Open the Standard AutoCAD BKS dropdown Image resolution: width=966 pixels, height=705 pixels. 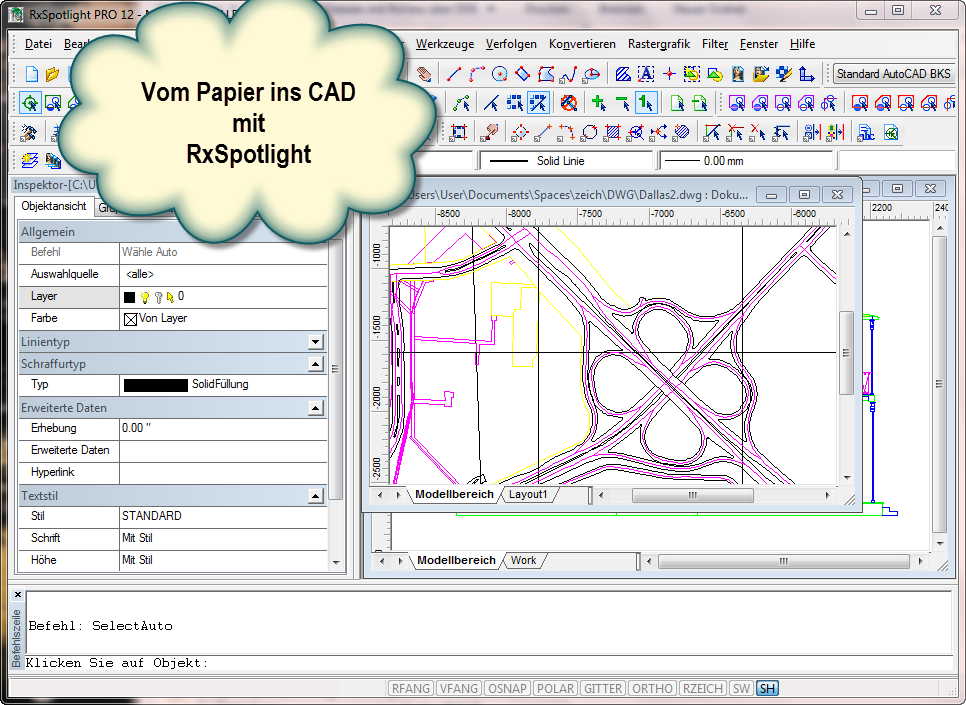[x=893, y=74]
